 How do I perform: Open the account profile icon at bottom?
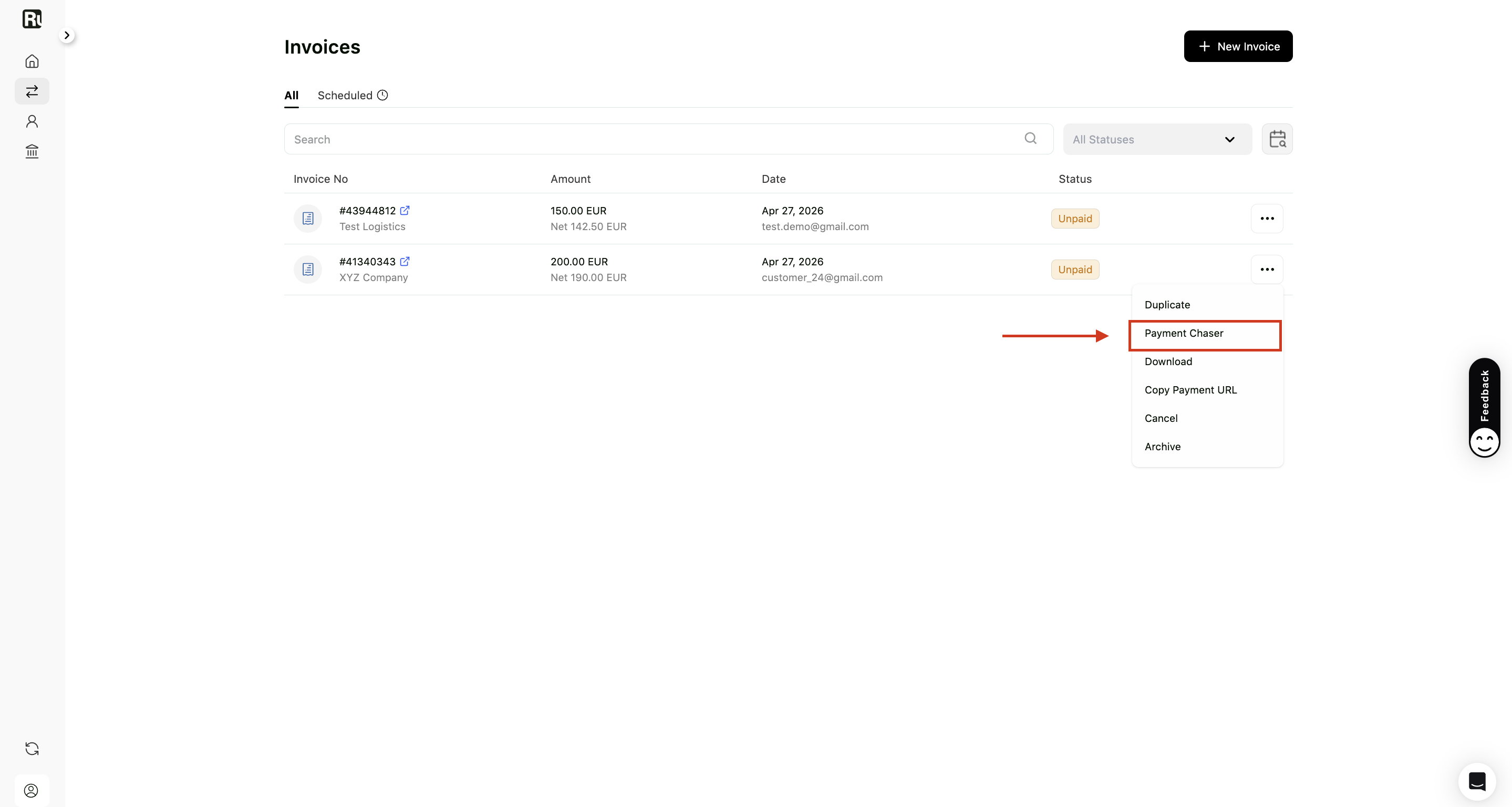coord(32,791)
